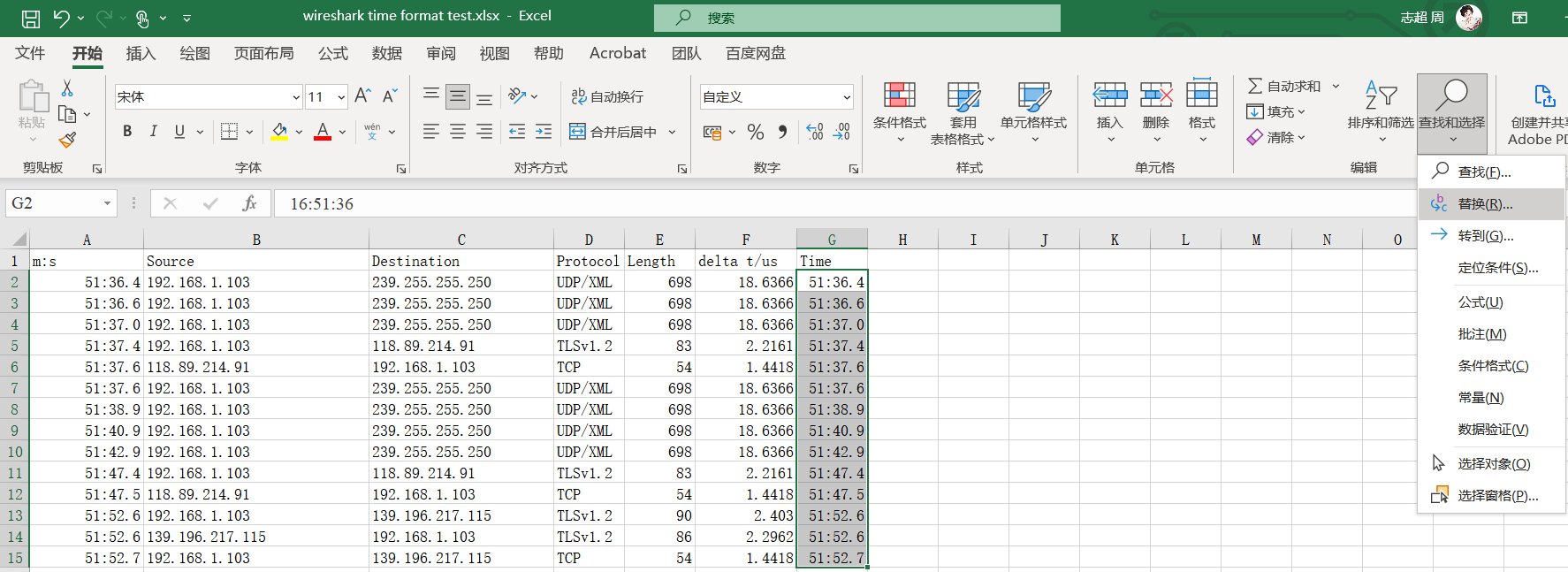Click Increase Decimal icon

[x=815, y=132]
